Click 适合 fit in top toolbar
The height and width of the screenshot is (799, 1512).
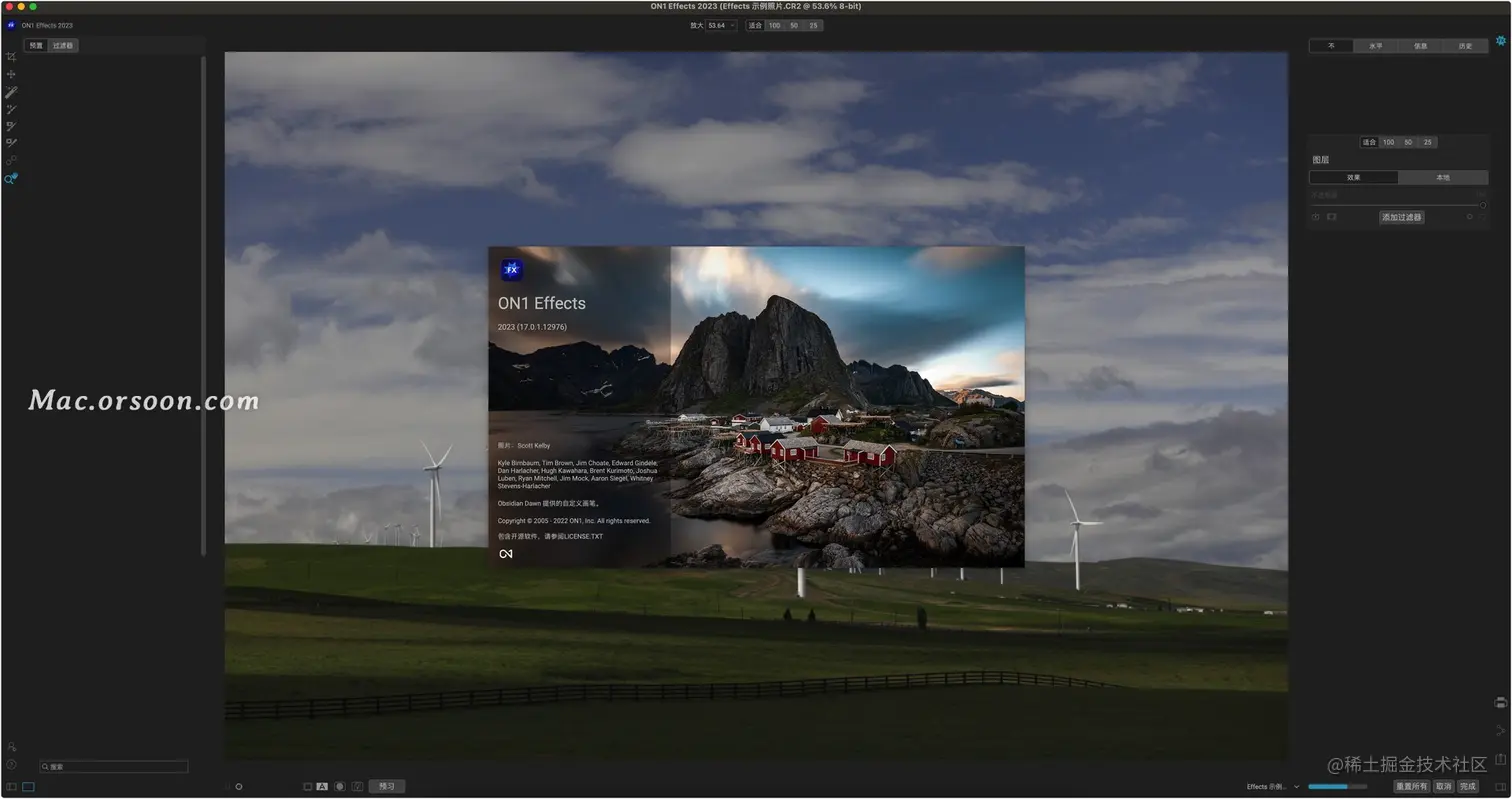tap(755, 25)
